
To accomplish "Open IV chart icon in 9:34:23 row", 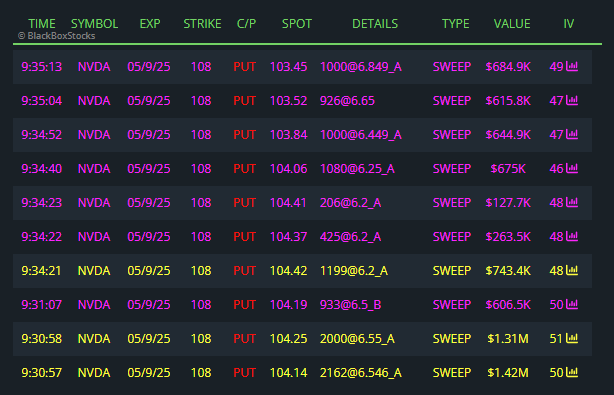I will tap(572, 202).
